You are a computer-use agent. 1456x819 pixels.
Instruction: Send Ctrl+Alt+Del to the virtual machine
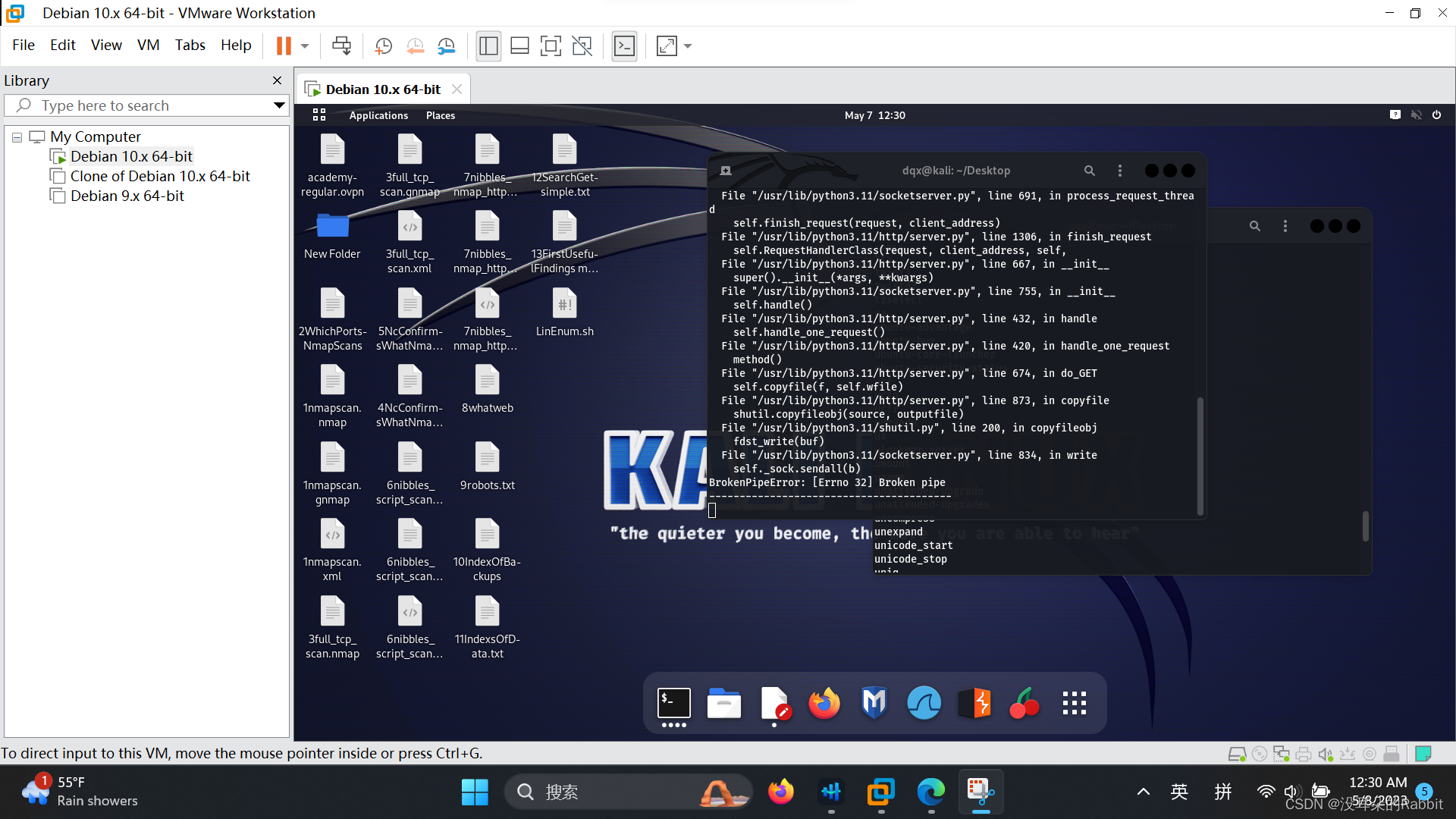(342, 46)
